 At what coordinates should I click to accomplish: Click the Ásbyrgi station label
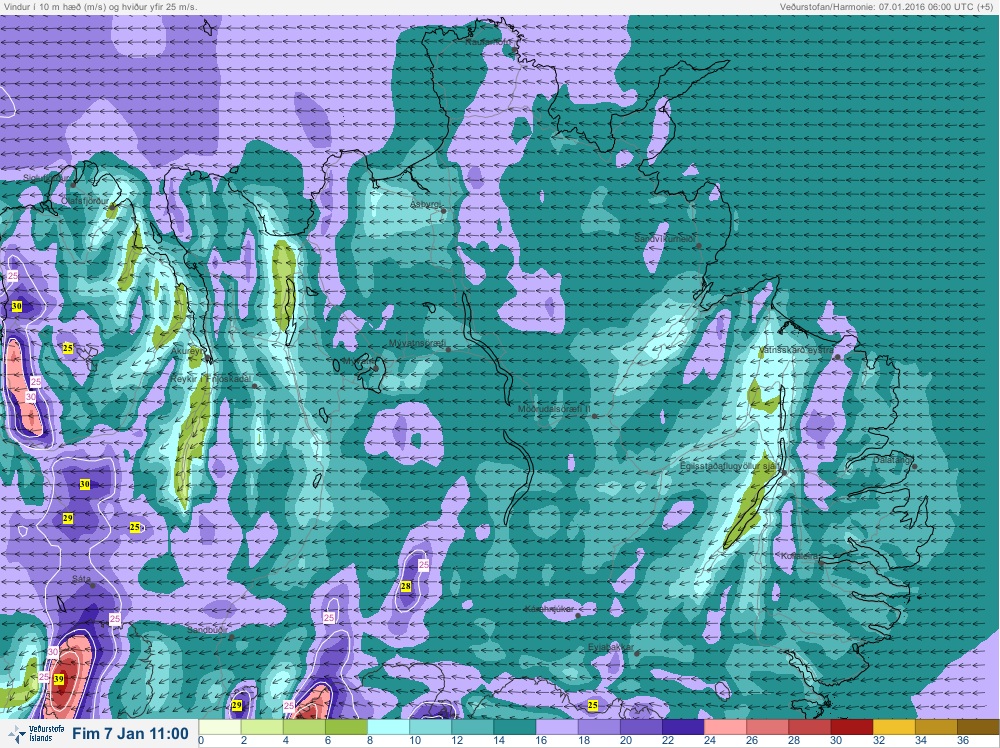tap(425, 204)
